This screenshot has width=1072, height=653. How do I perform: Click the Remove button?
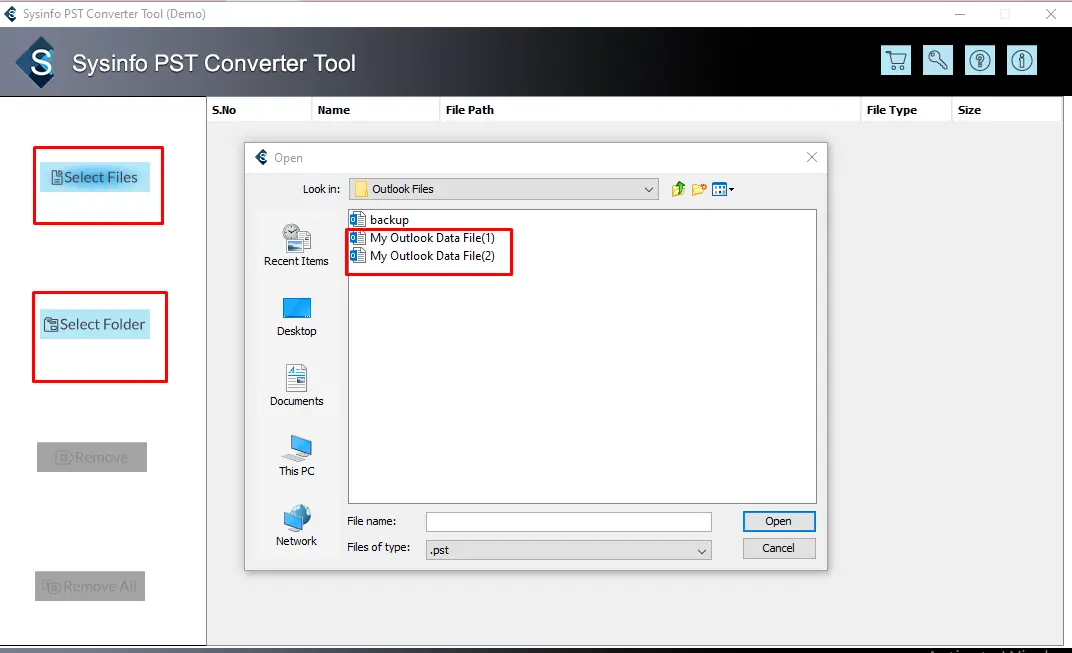click(x=92, y=457)
